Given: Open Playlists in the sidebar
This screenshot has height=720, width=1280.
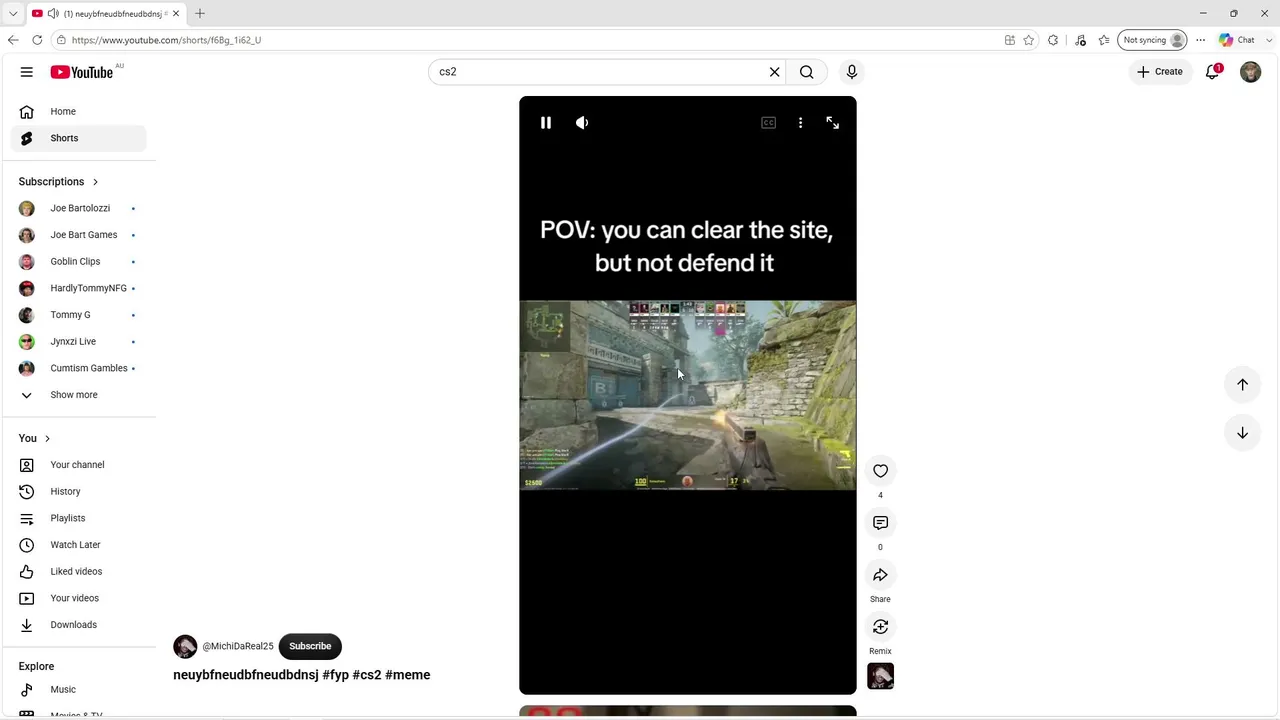Looking at the screenshot, I should point(78,518).
